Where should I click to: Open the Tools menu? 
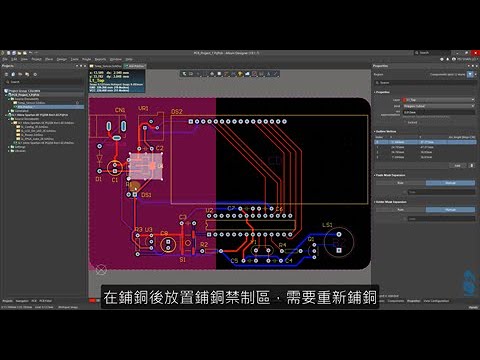(x=74, y=59)
